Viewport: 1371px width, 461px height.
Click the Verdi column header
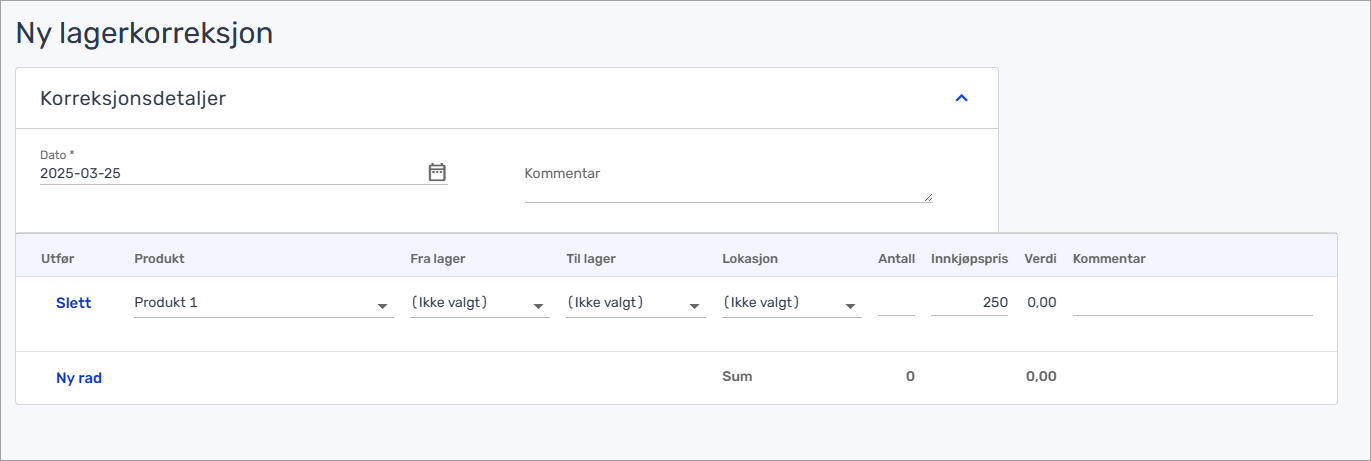(x=1041, y=259)
